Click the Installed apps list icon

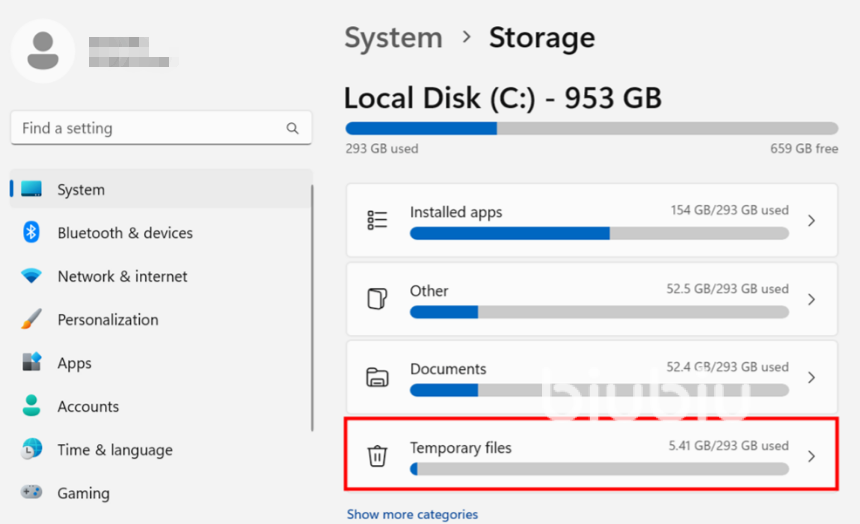click(377, 220)
